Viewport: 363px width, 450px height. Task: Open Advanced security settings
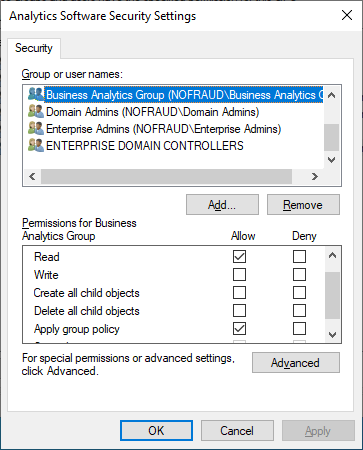[296, 362]
